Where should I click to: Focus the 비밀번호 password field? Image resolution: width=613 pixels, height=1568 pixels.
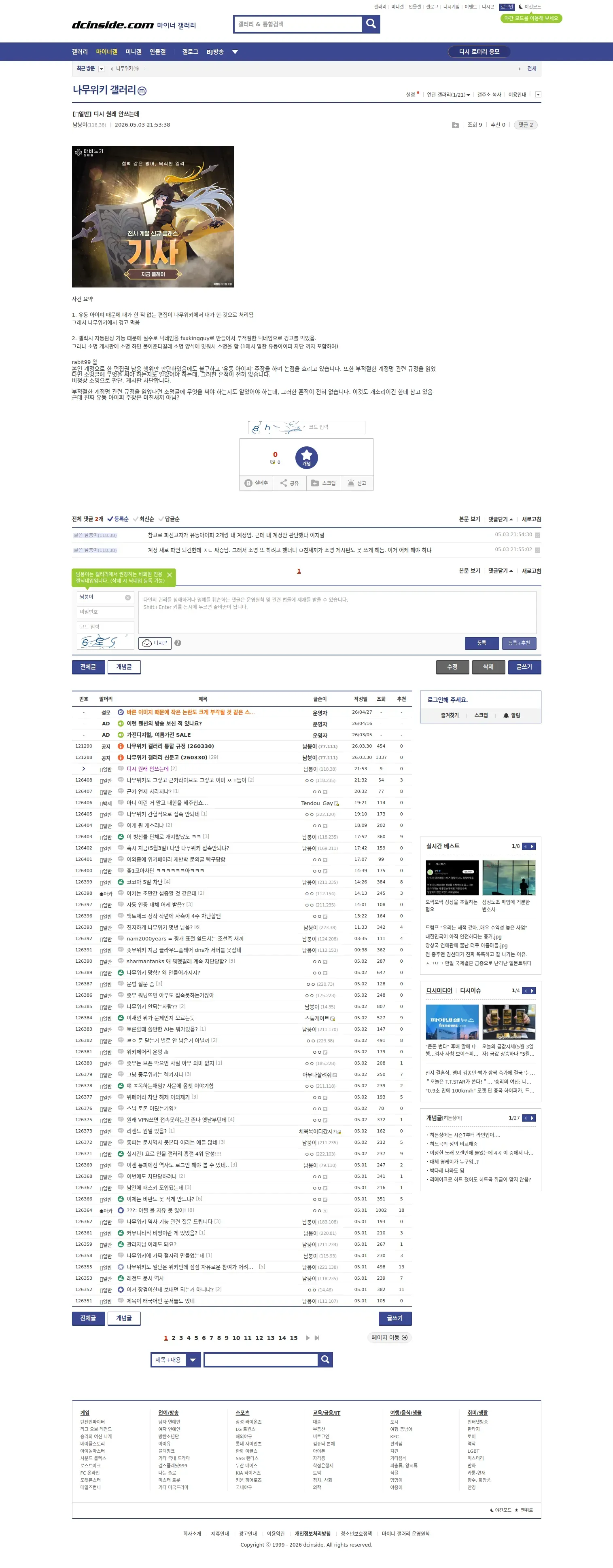(106, 612)
